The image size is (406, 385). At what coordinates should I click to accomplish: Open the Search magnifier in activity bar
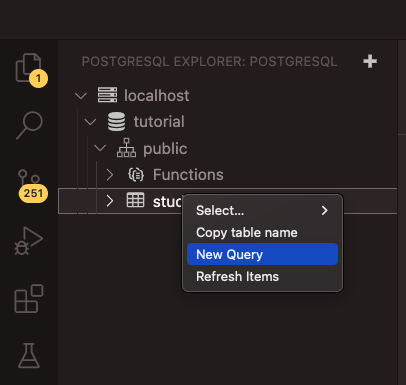pos(29,126)
